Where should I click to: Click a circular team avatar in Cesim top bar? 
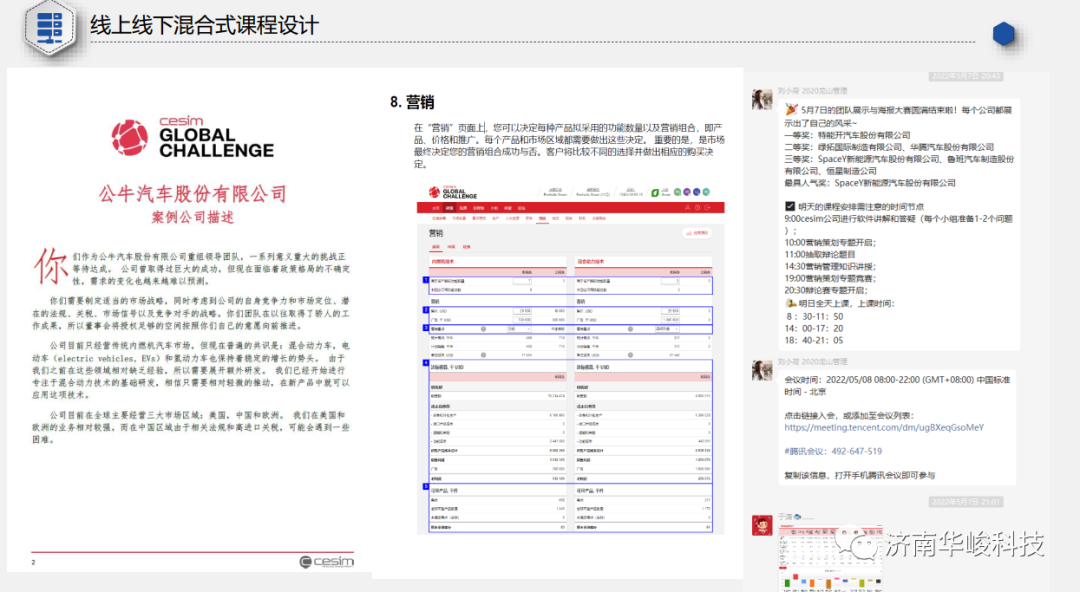click(x=676, y=191)
